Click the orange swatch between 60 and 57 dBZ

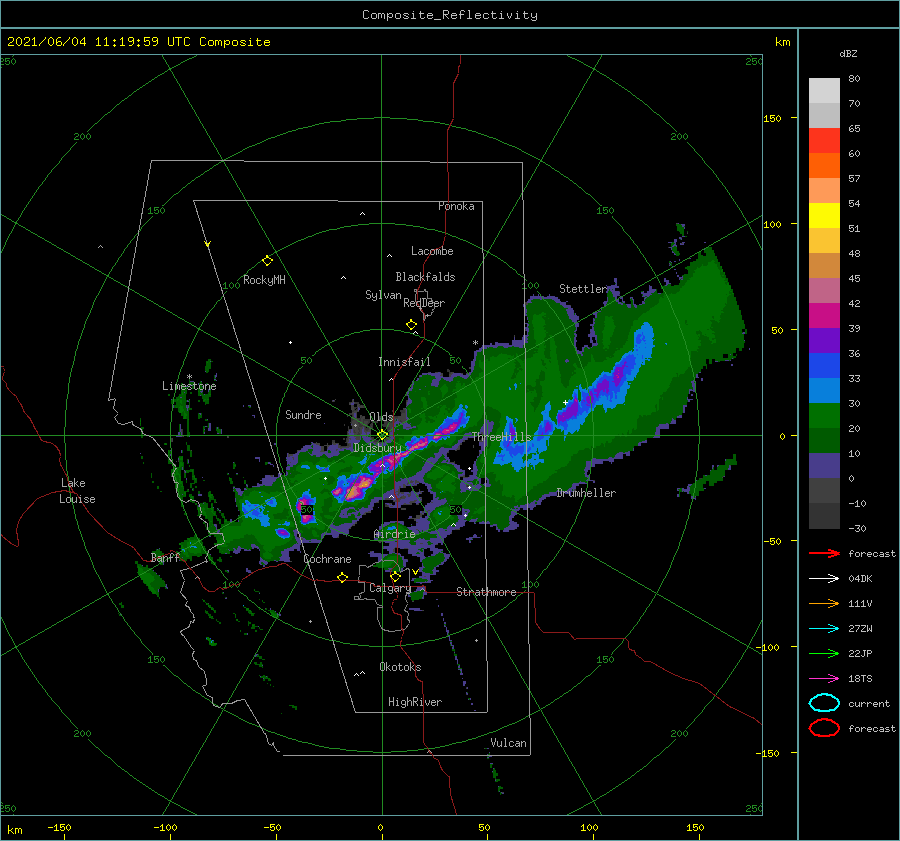click(824, 166)
